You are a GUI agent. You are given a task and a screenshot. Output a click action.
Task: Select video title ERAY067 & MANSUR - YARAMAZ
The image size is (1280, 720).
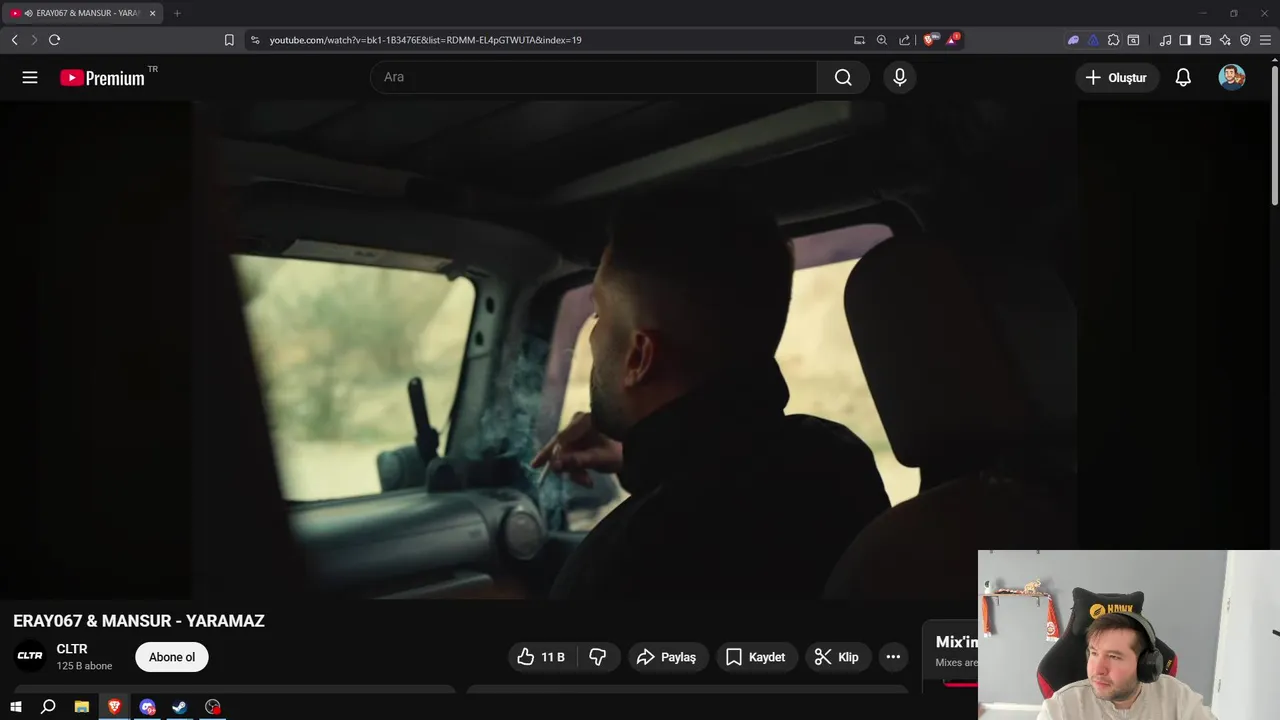tap(139, 621)
